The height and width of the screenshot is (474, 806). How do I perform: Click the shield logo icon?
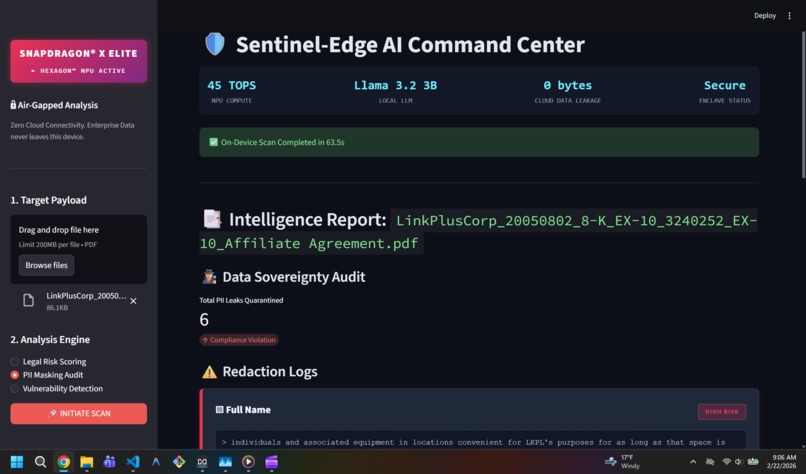(x=215, y=44)
